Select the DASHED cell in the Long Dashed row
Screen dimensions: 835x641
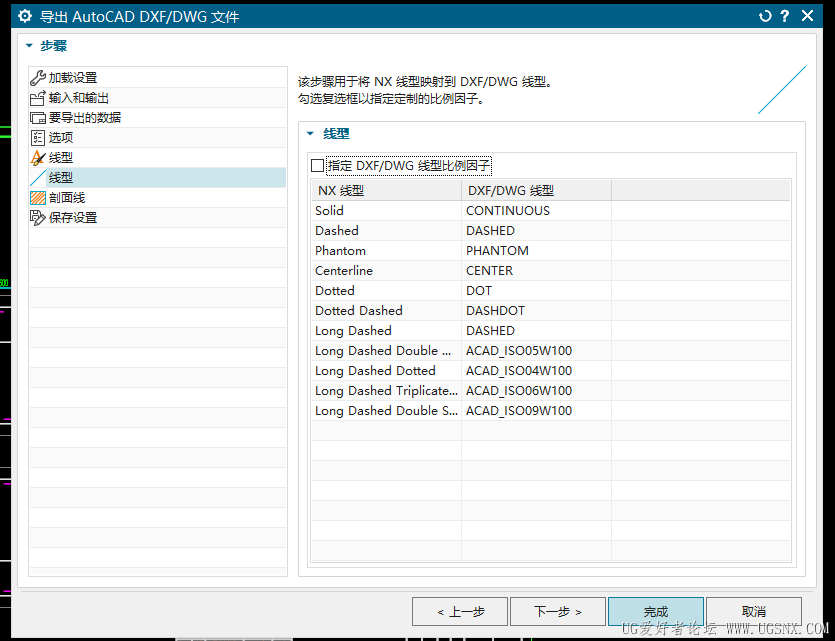pos(536,331)
